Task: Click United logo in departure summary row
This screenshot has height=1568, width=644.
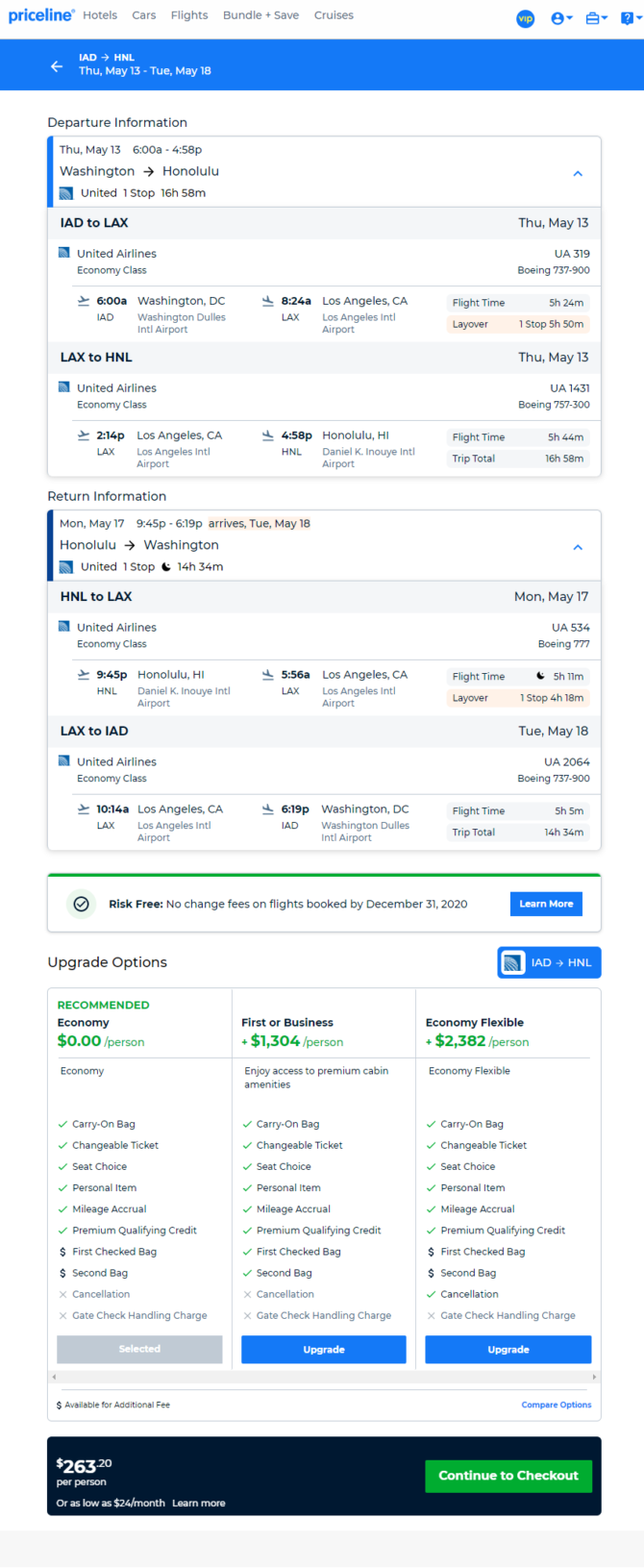Action: [x=66, y=193]
